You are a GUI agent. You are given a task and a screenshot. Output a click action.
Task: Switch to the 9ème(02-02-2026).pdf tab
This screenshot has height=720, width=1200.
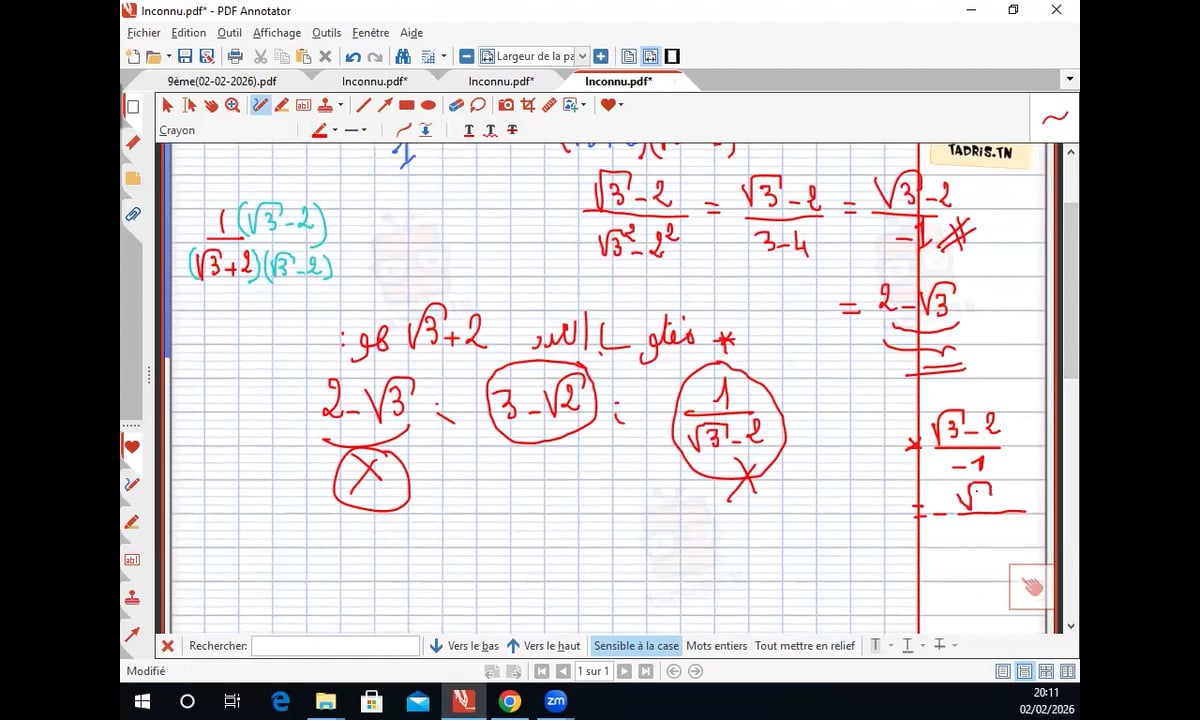(222, 81)
